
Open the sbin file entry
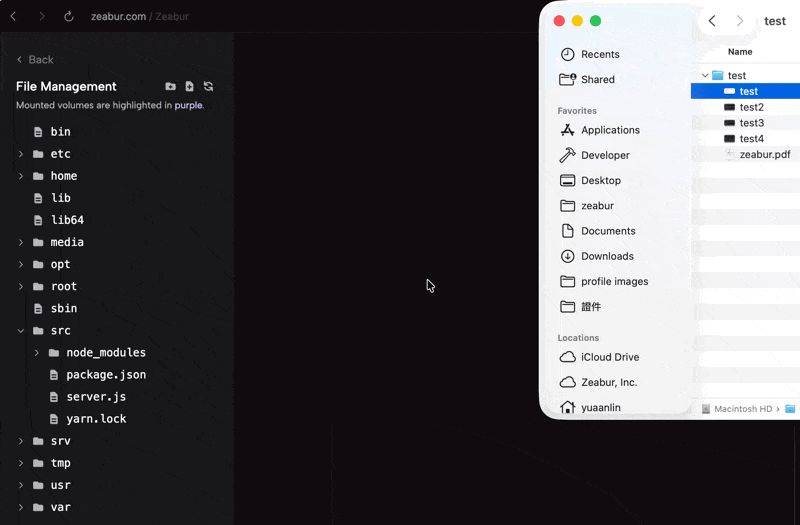click(x=64, y=308)
